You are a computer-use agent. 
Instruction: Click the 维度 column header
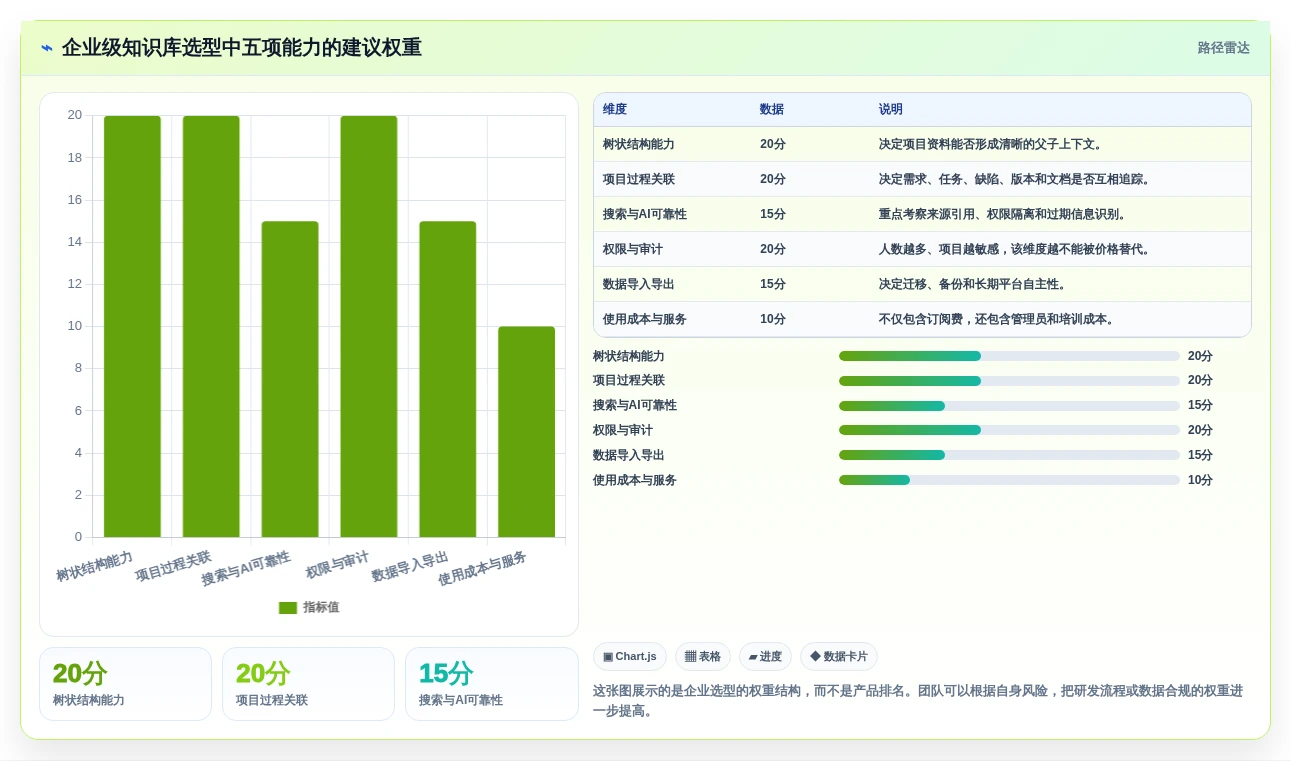pos(615,110)
